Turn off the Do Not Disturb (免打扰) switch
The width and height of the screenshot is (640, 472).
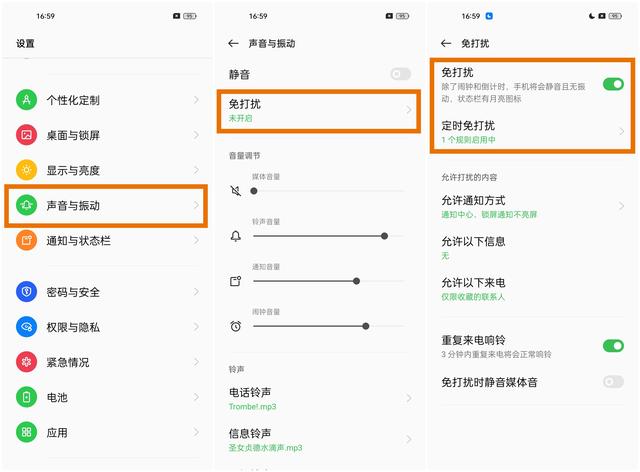click(x=613, y=84)
